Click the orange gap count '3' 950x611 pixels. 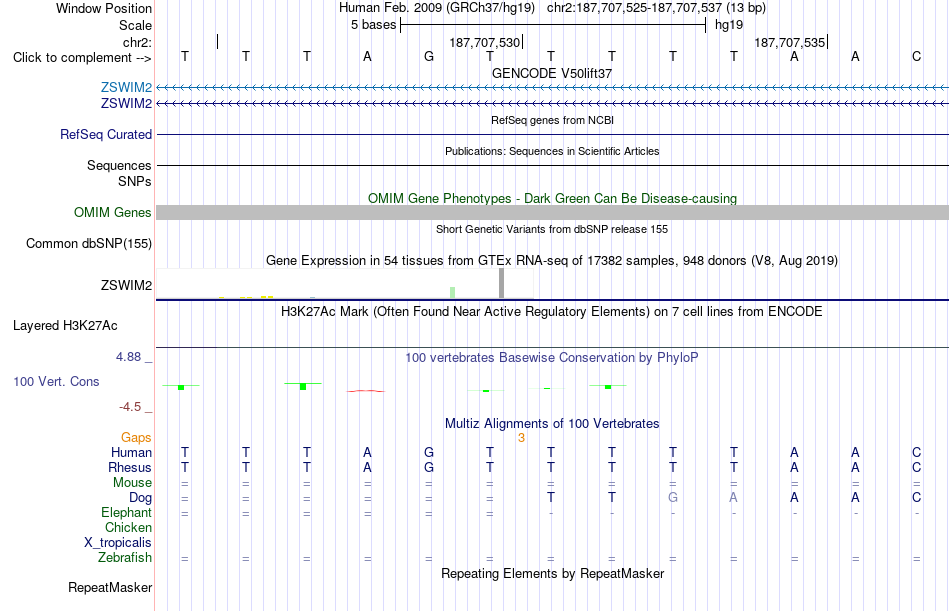click(521, 438)
